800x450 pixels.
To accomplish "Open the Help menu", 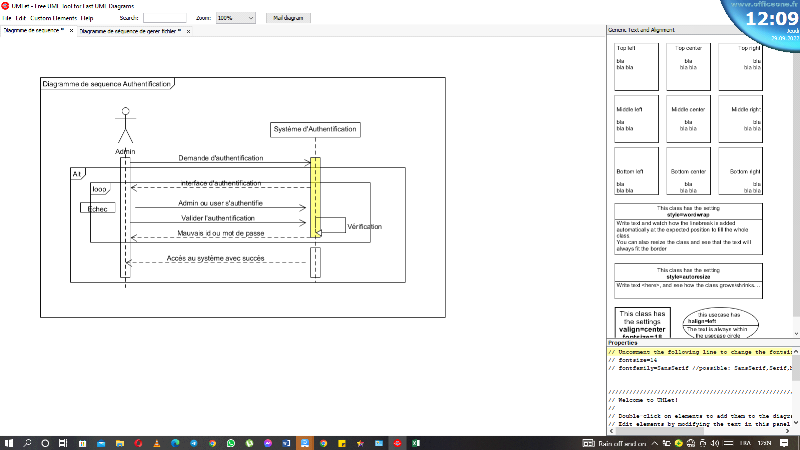I will pyautogui.click(x=87, y=18).
